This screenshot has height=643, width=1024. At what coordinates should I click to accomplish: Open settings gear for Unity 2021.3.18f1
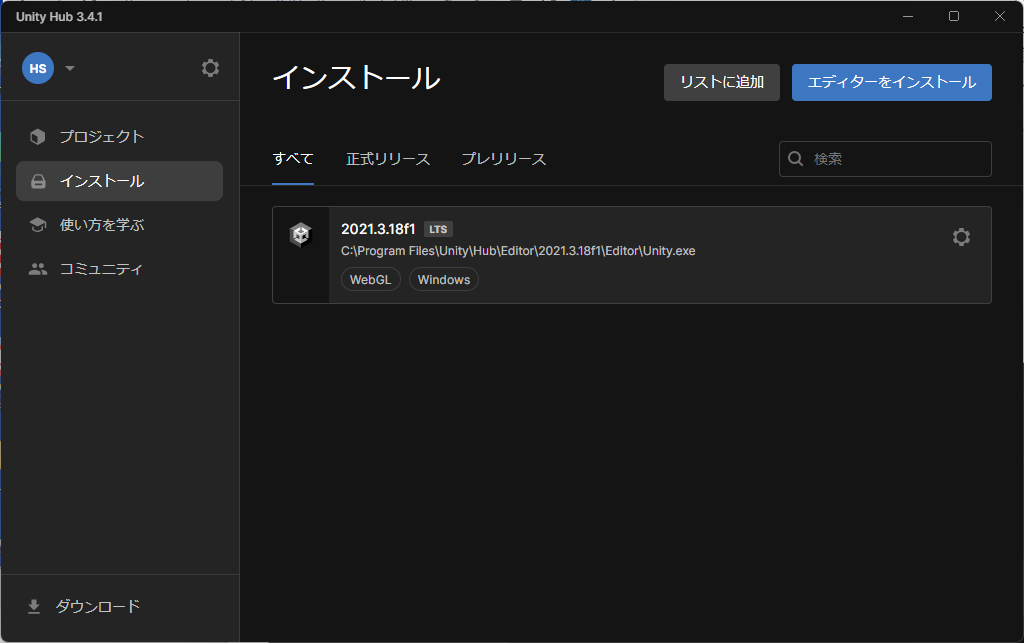coord(961,237)
